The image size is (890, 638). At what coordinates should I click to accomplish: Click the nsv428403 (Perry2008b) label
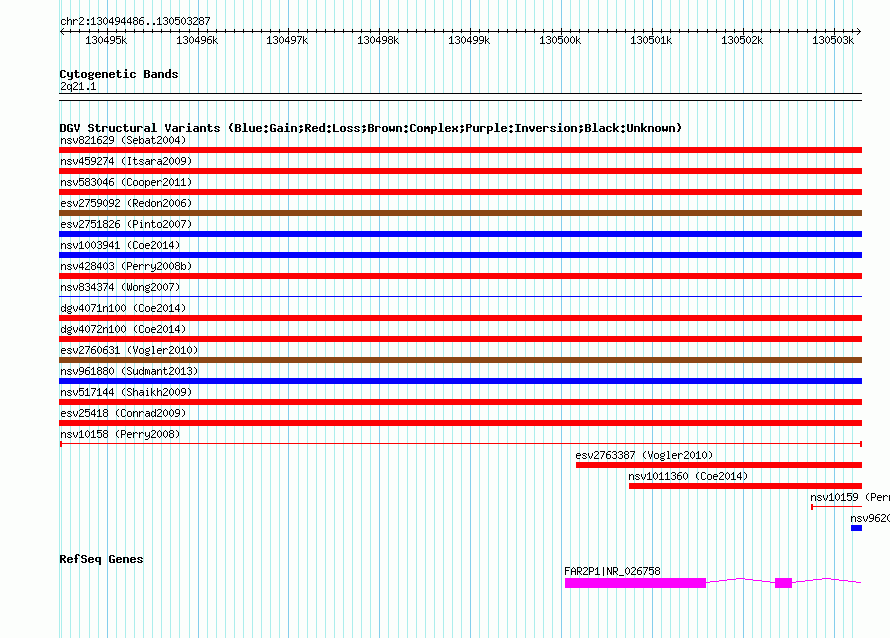126,266
